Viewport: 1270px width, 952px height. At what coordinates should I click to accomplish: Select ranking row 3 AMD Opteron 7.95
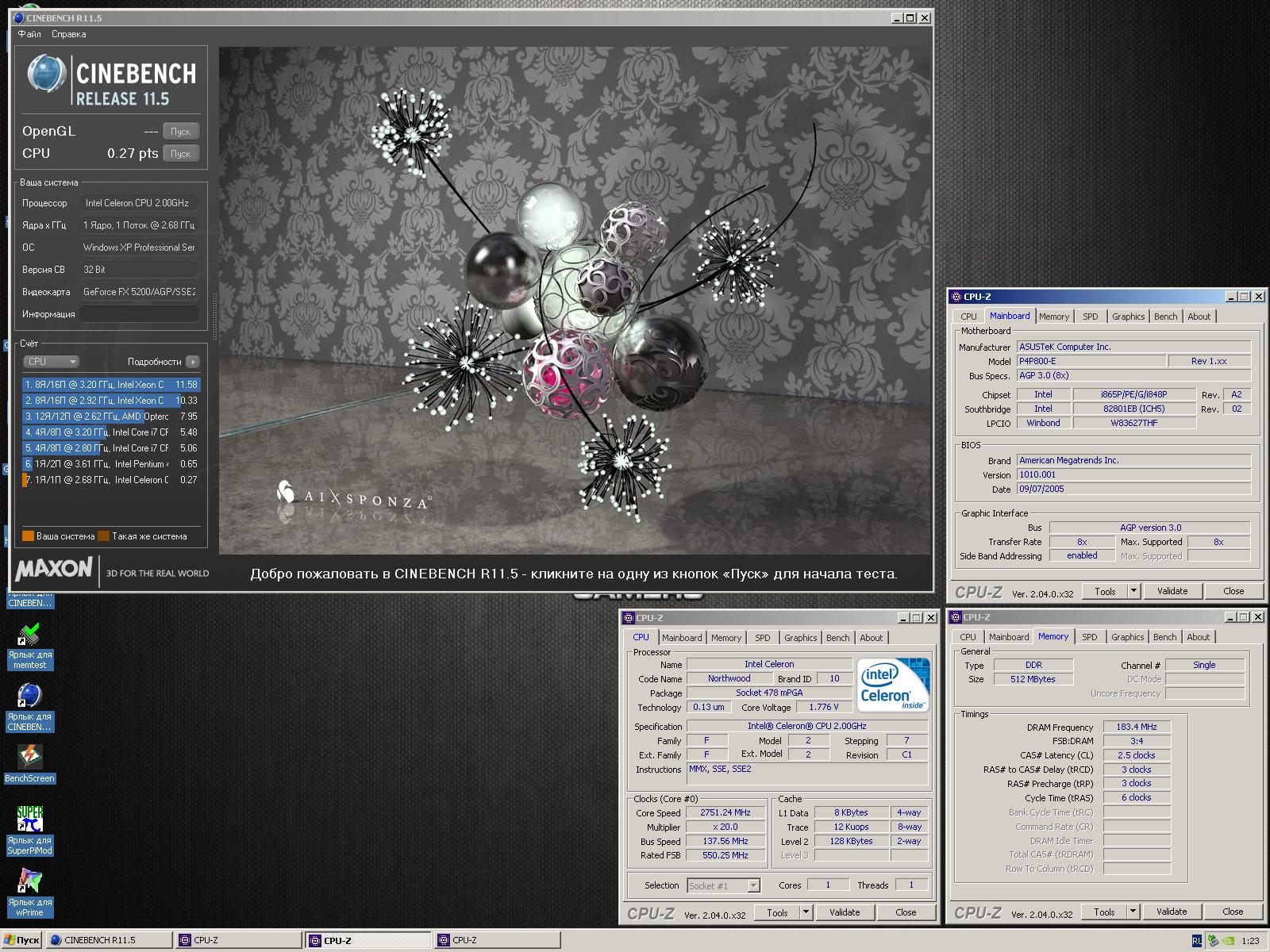[x=111, y=416]
